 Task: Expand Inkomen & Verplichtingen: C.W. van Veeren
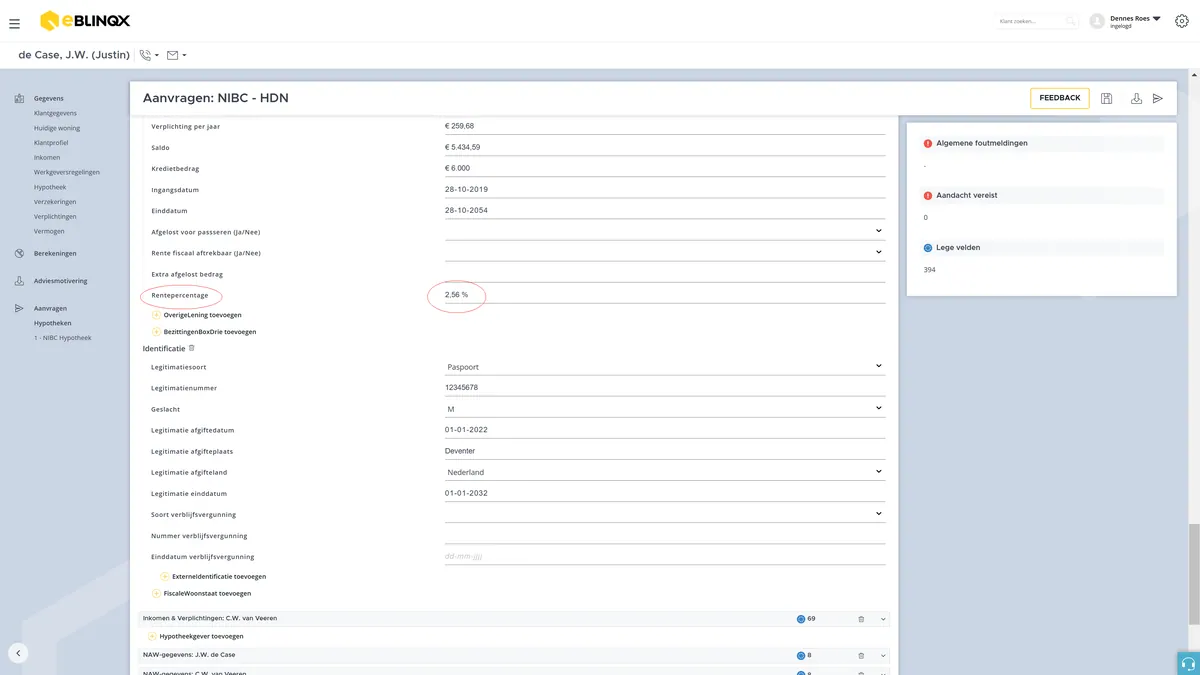883,619
